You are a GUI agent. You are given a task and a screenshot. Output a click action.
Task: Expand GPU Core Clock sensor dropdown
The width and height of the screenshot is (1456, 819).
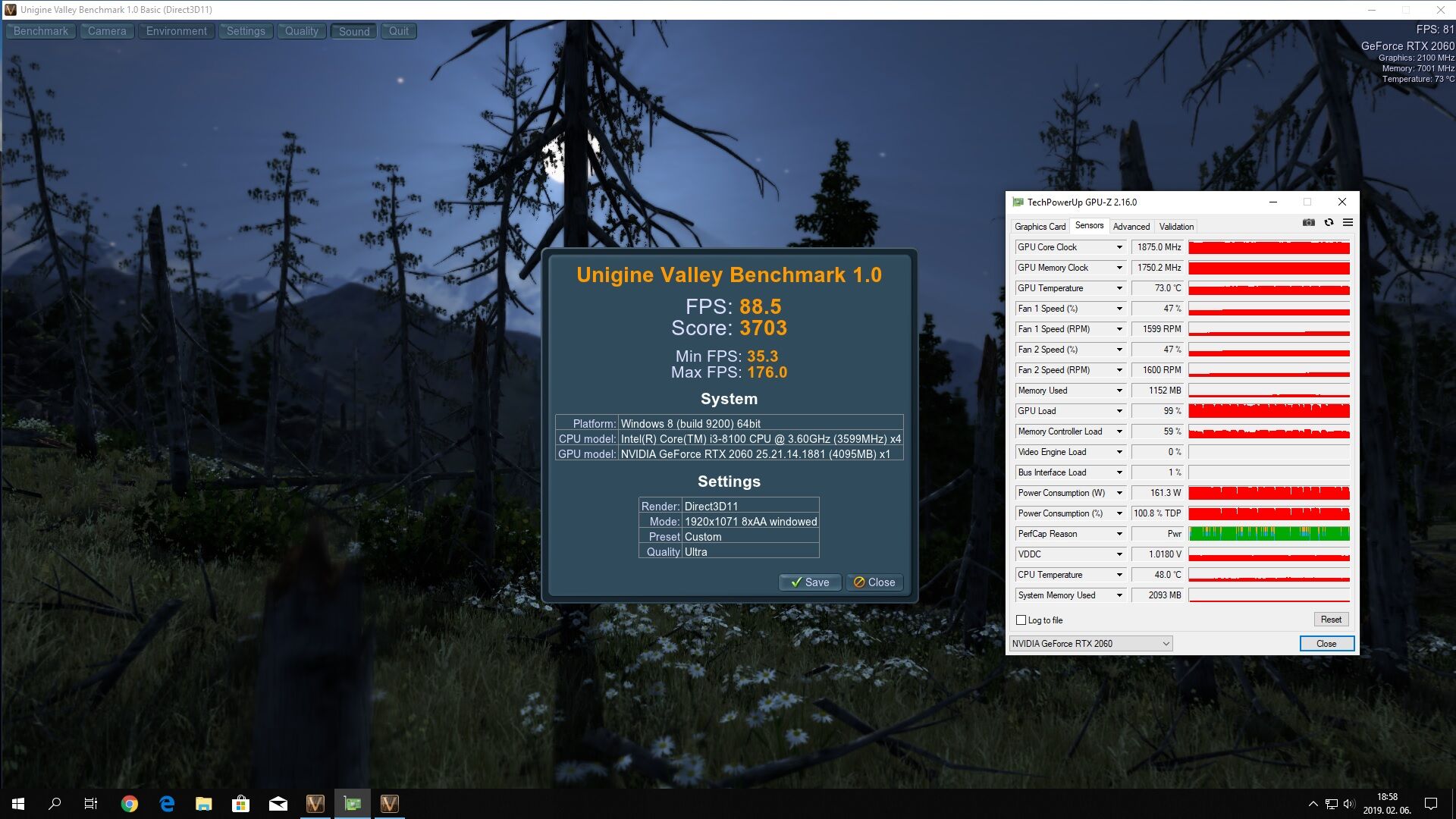tap(1119, 247)
